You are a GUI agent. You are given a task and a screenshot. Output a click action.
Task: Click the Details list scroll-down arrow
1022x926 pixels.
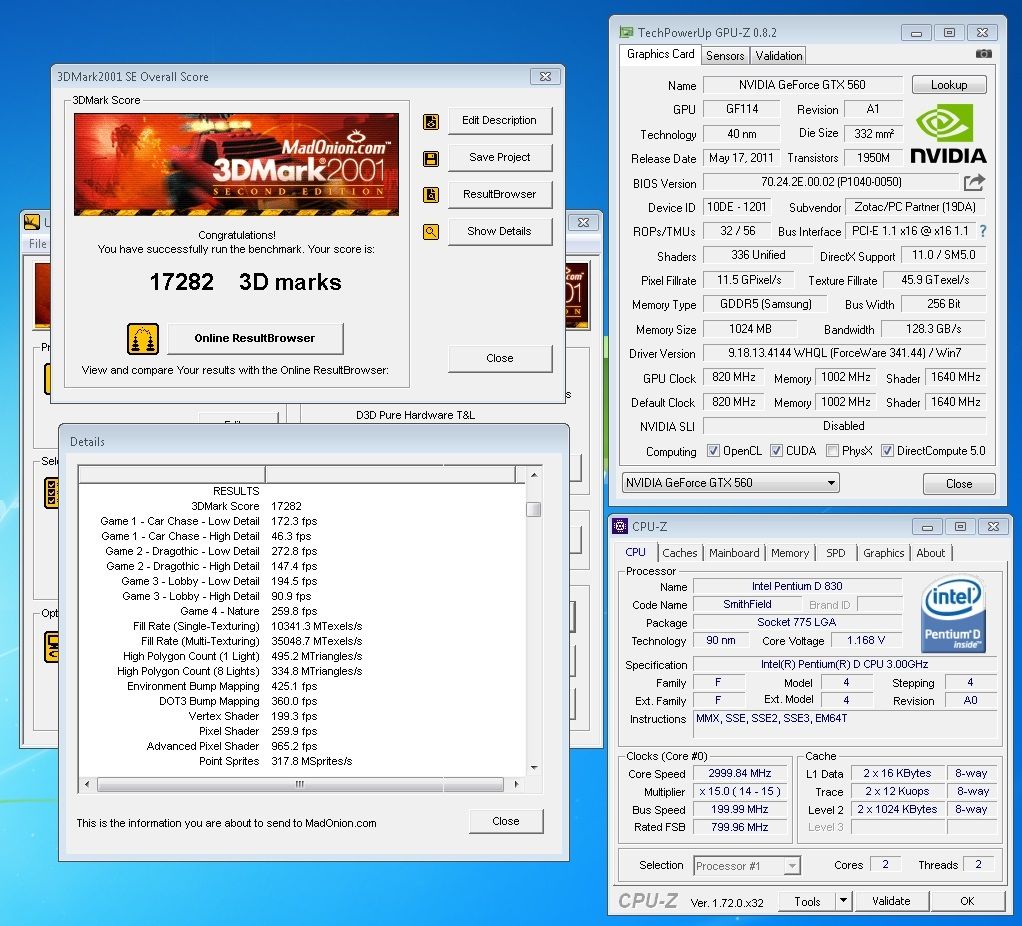coord(534,768)
